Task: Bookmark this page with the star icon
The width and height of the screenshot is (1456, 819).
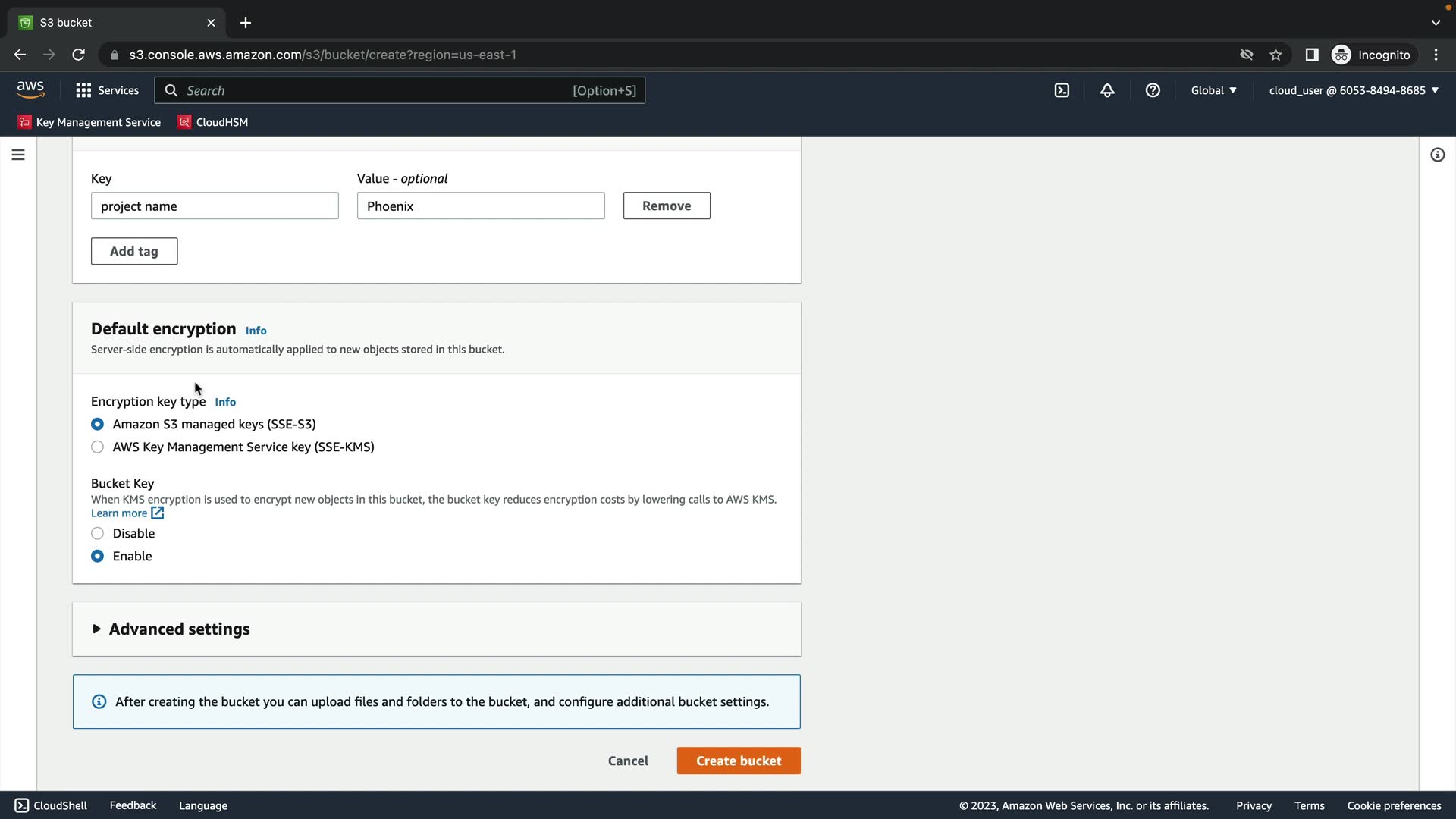Action: pyautogui.click(x=1276, y=55)
